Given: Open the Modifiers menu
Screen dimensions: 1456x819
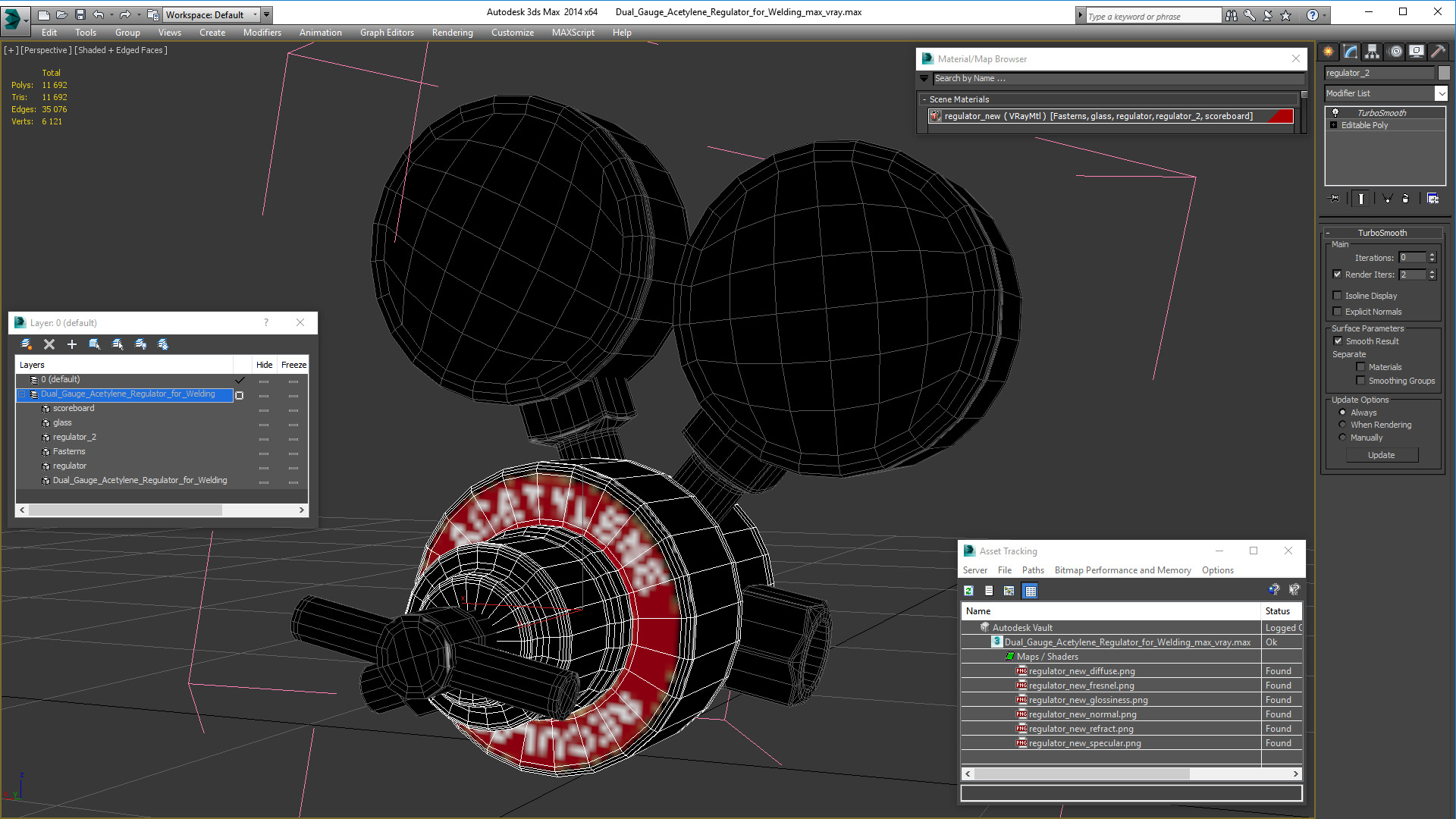Looking at the screenshot, I should coord(262,33).
